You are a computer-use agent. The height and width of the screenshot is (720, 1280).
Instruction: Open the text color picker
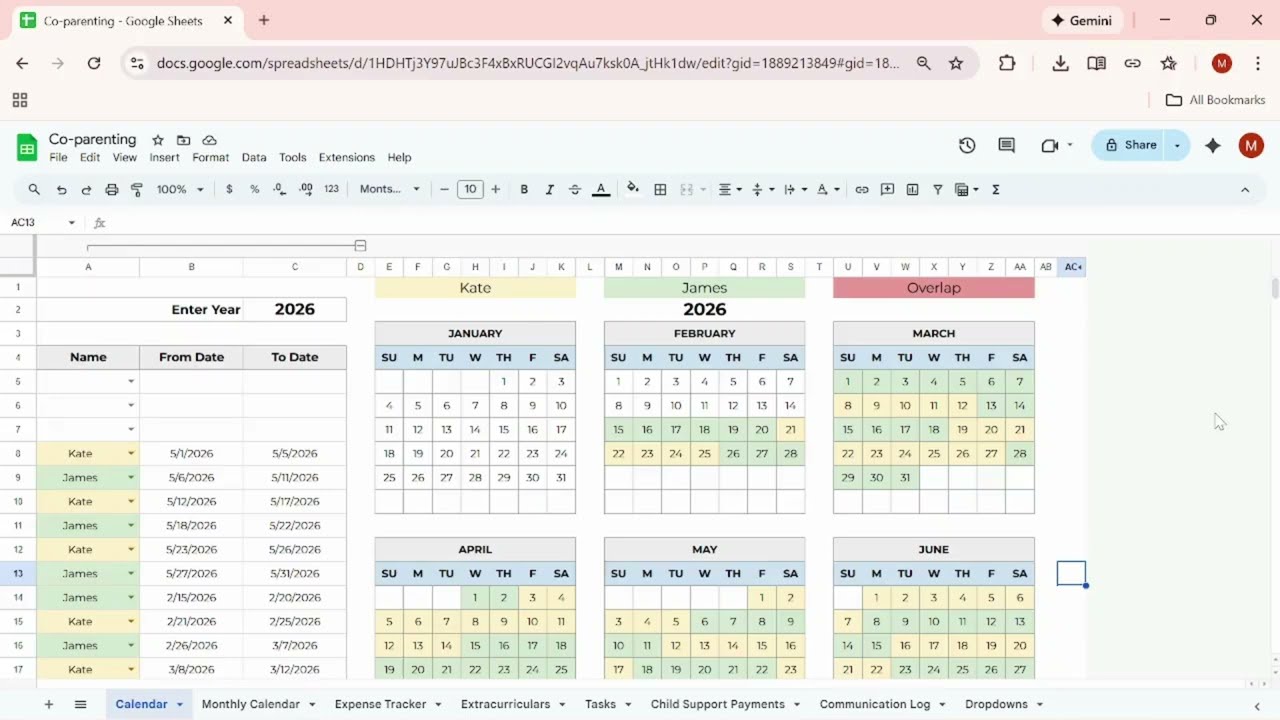(601, 189)
